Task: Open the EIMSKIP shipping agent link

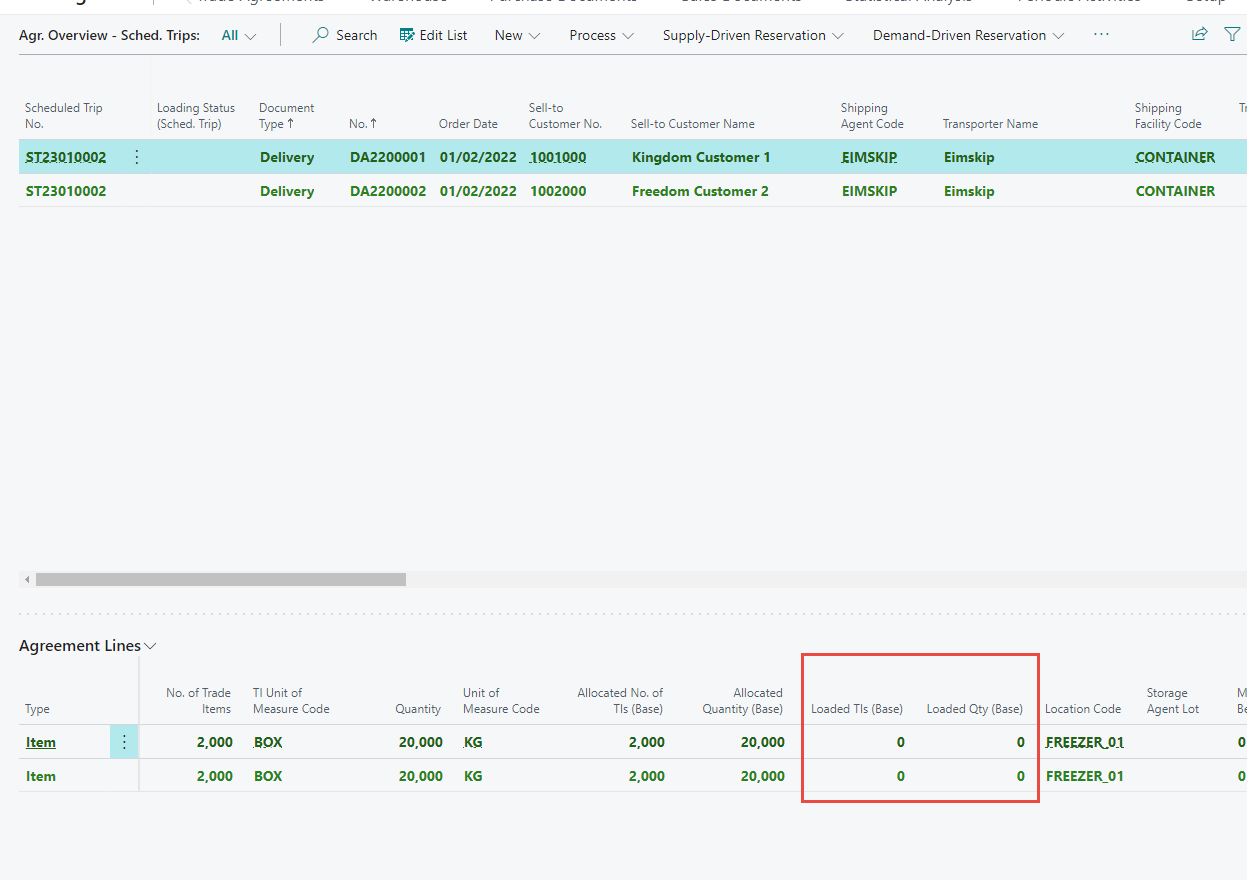Action: point(869,157)
